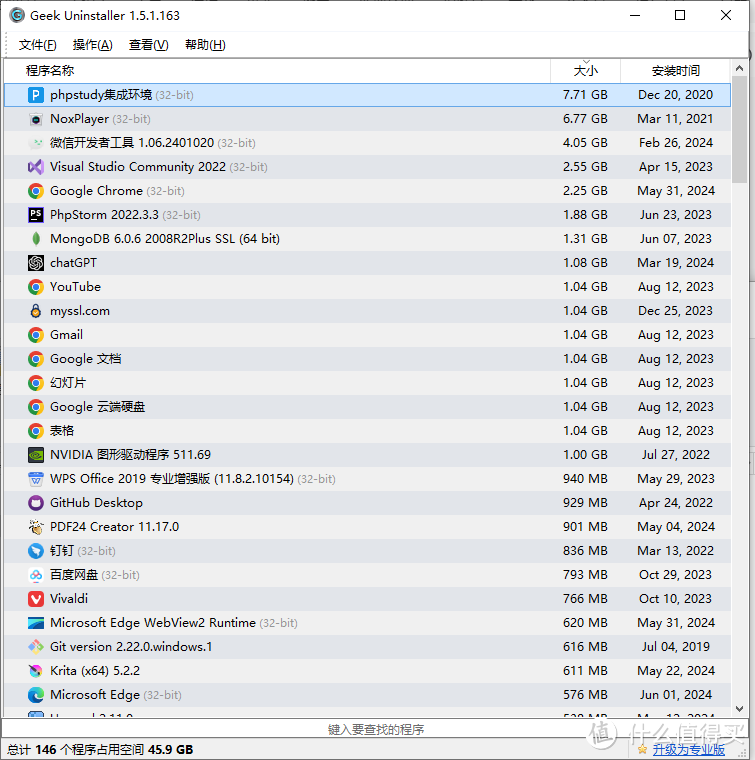
Task: Click the myssl.com lock icon
Action: [35, 311]
